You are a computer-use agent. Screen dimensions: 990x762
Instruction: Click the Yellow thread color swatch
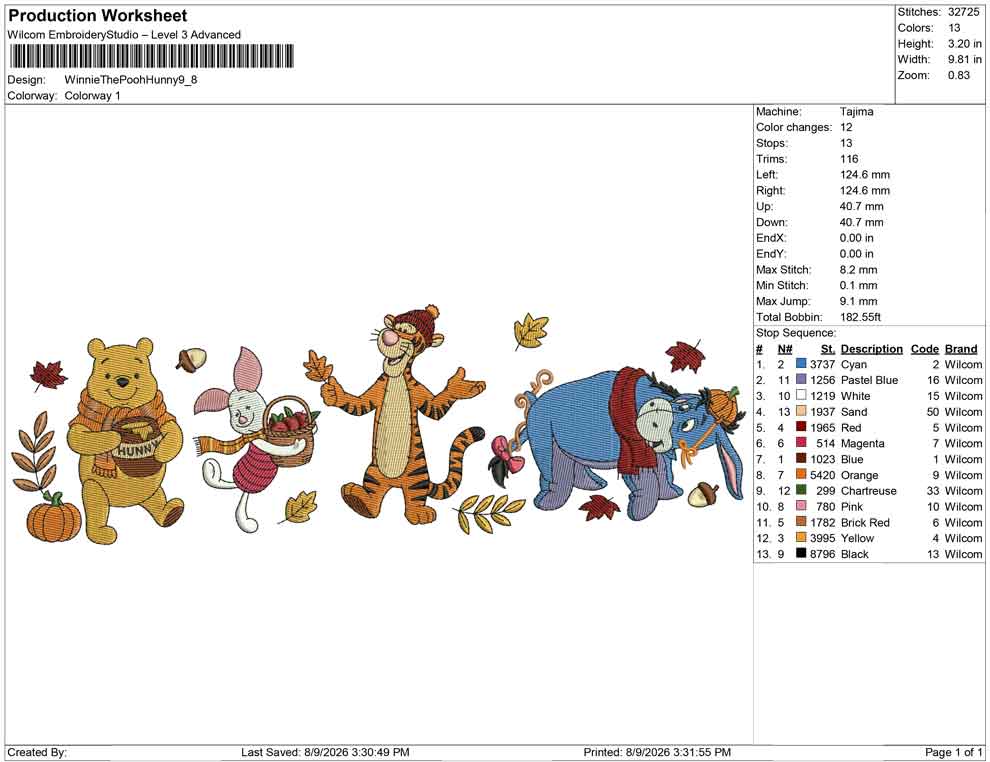pos(801,538)
